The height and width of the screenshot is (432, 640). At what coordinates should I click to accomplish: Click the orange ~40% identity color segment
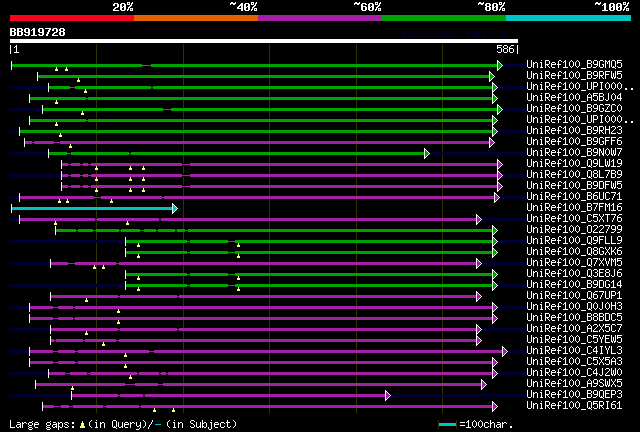point(196,18)
